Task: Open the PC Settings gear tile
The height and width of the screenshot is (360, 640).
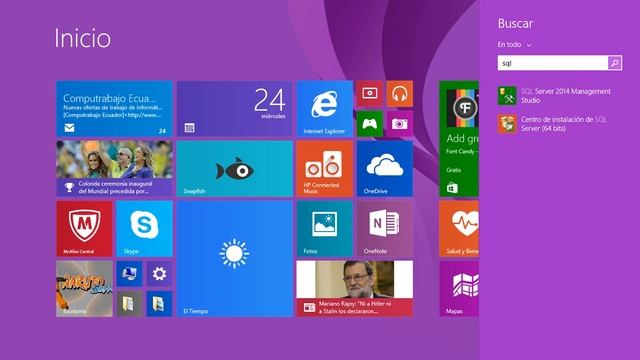Action: [159, 273]
